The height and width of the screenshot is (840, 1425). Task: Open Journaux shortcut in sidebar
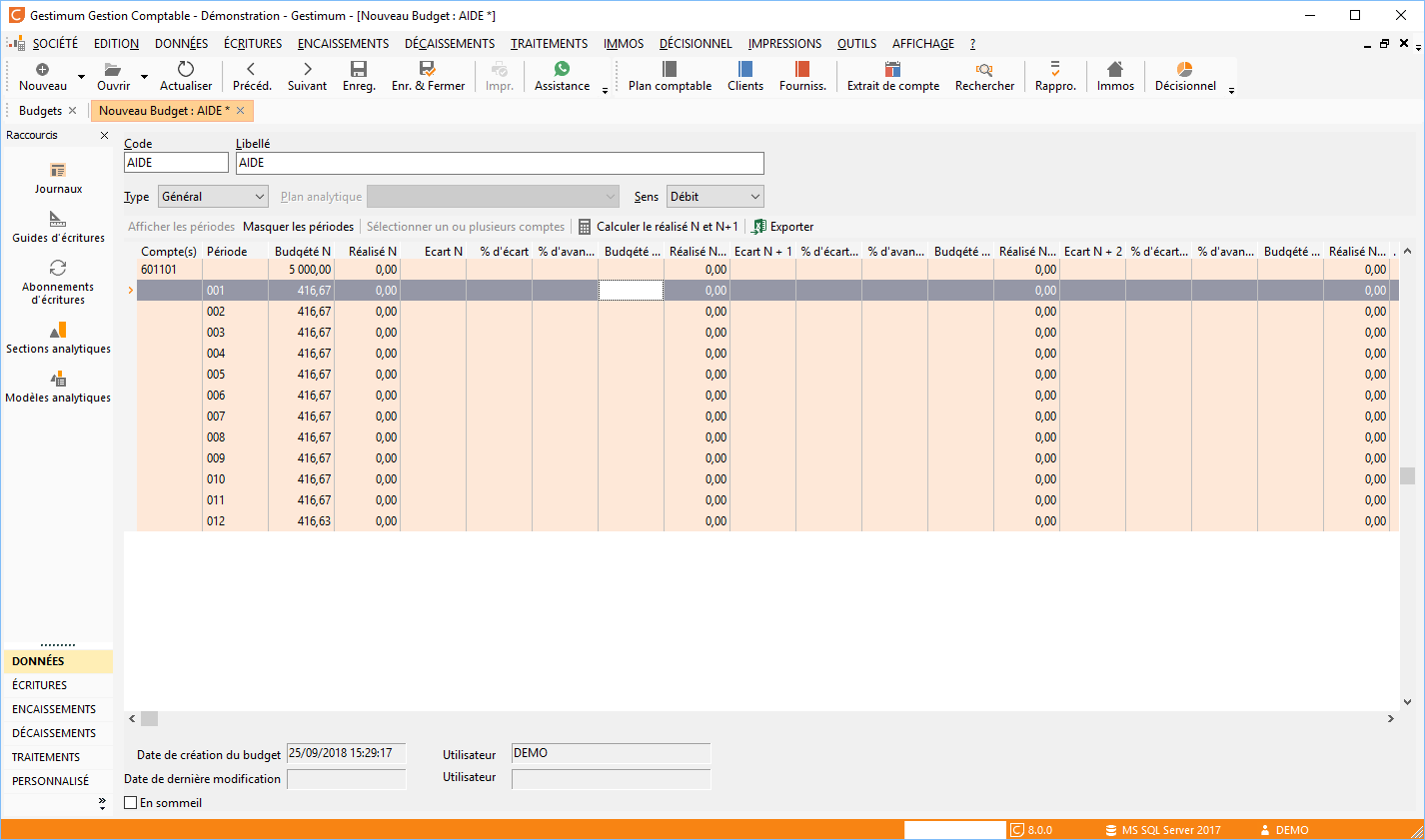[58, 178]
